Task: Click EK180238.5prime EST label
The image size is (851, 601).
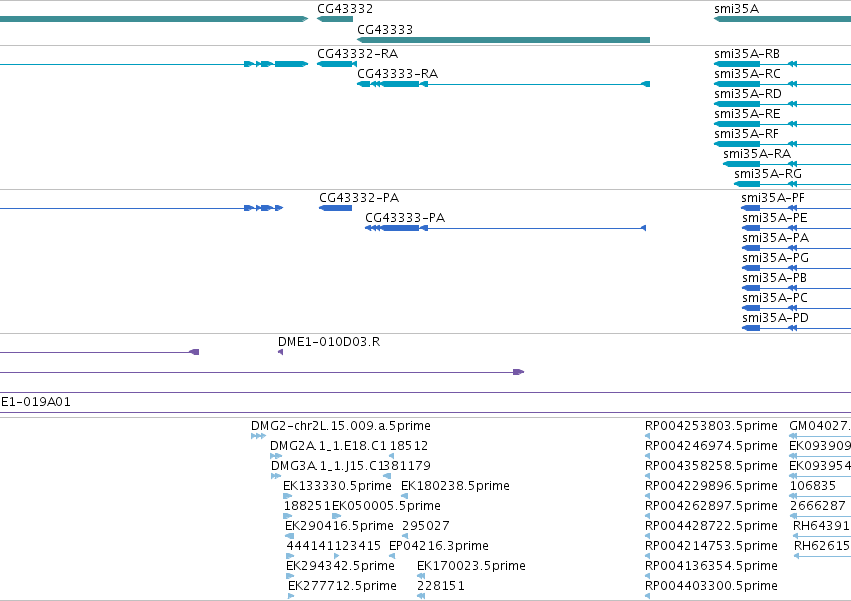Action: click(x=455, y=486)
